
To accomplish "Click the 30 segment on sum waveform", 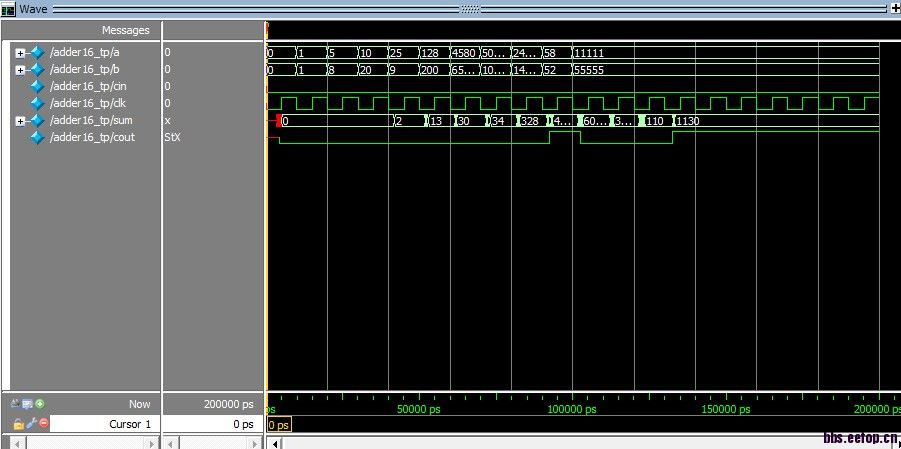I will pyautogui.click(x=470, y=121).
